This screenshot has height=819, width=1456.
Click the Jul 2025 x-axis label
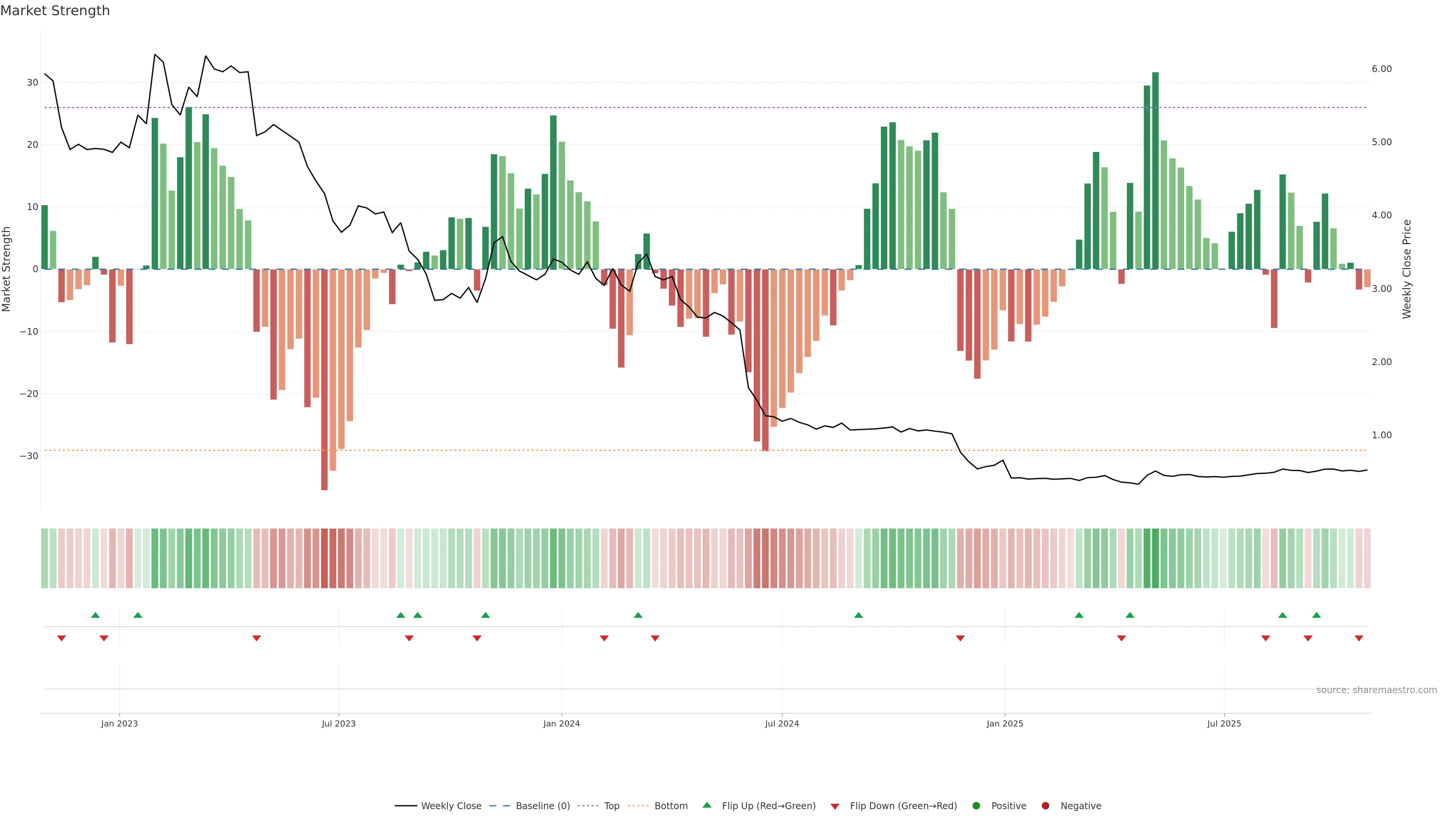pos(1224,723)
